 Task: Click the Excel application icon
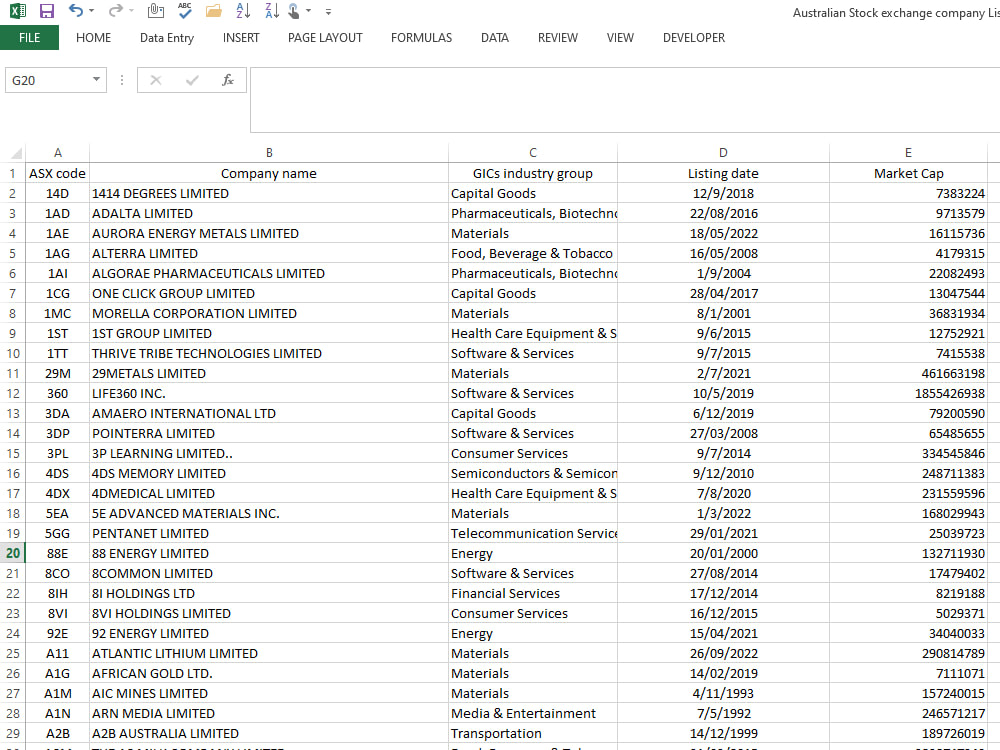tap(18, 11)
